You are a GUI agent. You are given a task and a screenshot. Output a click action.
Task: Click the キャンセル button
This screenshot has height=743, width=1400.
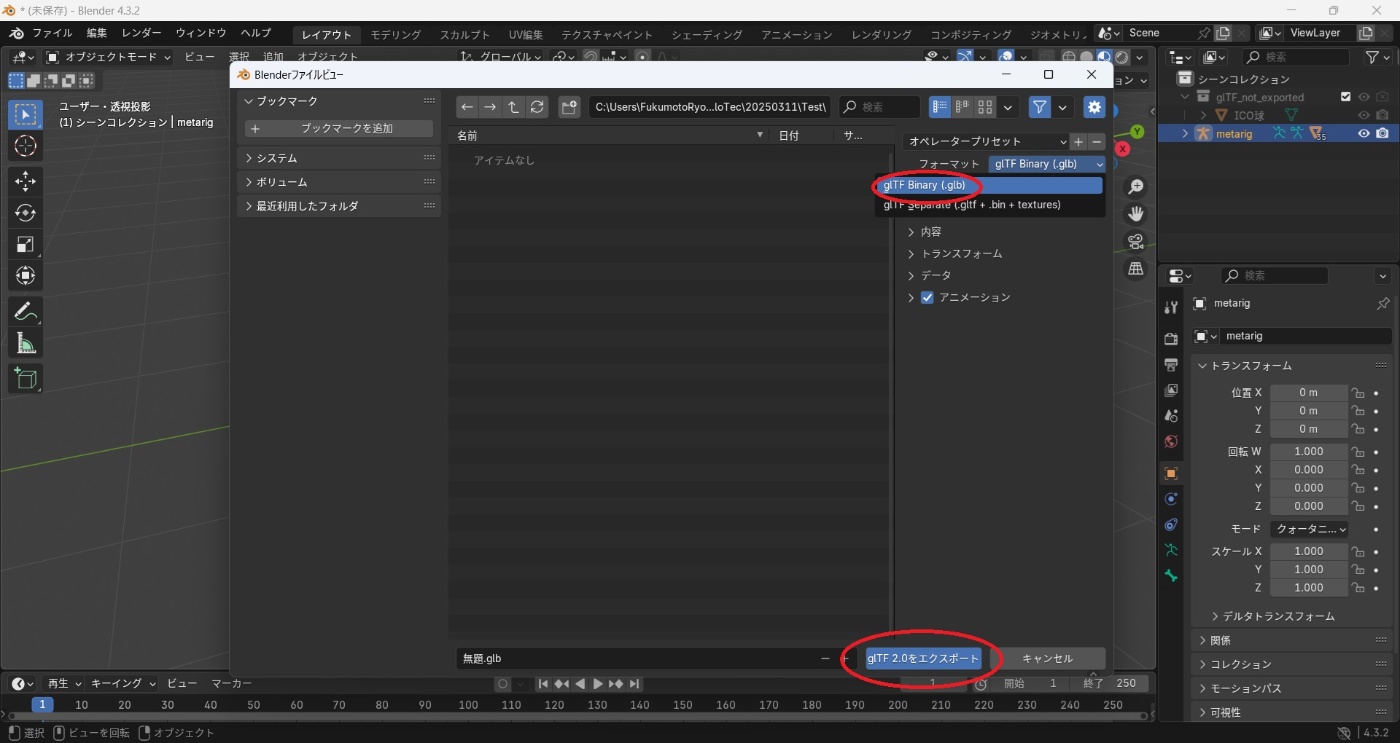pyautogui.click(x=1047, y=658)
